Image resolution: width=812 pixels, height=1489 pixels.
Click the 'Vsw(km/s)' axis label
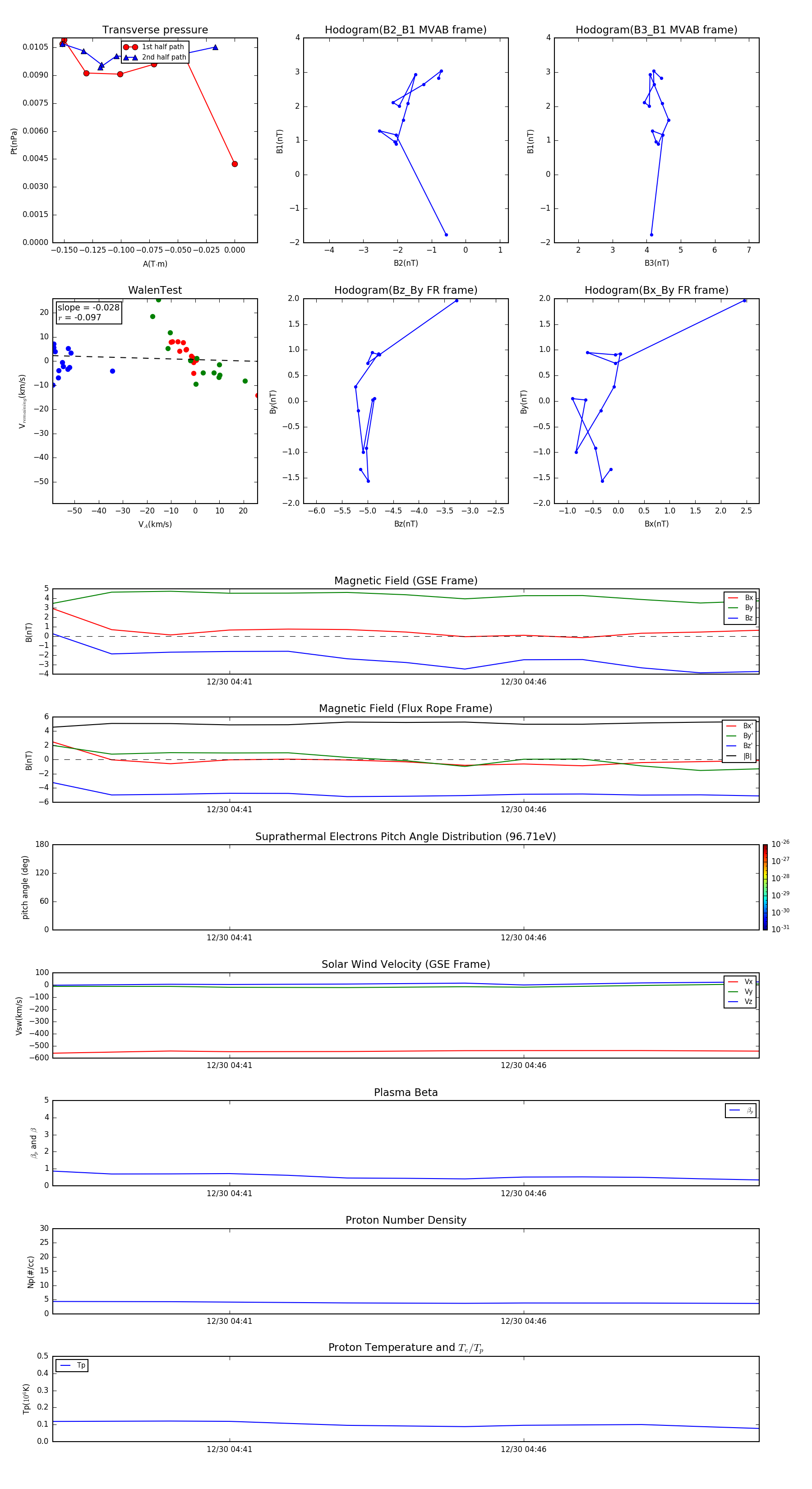click(18, 1015)
